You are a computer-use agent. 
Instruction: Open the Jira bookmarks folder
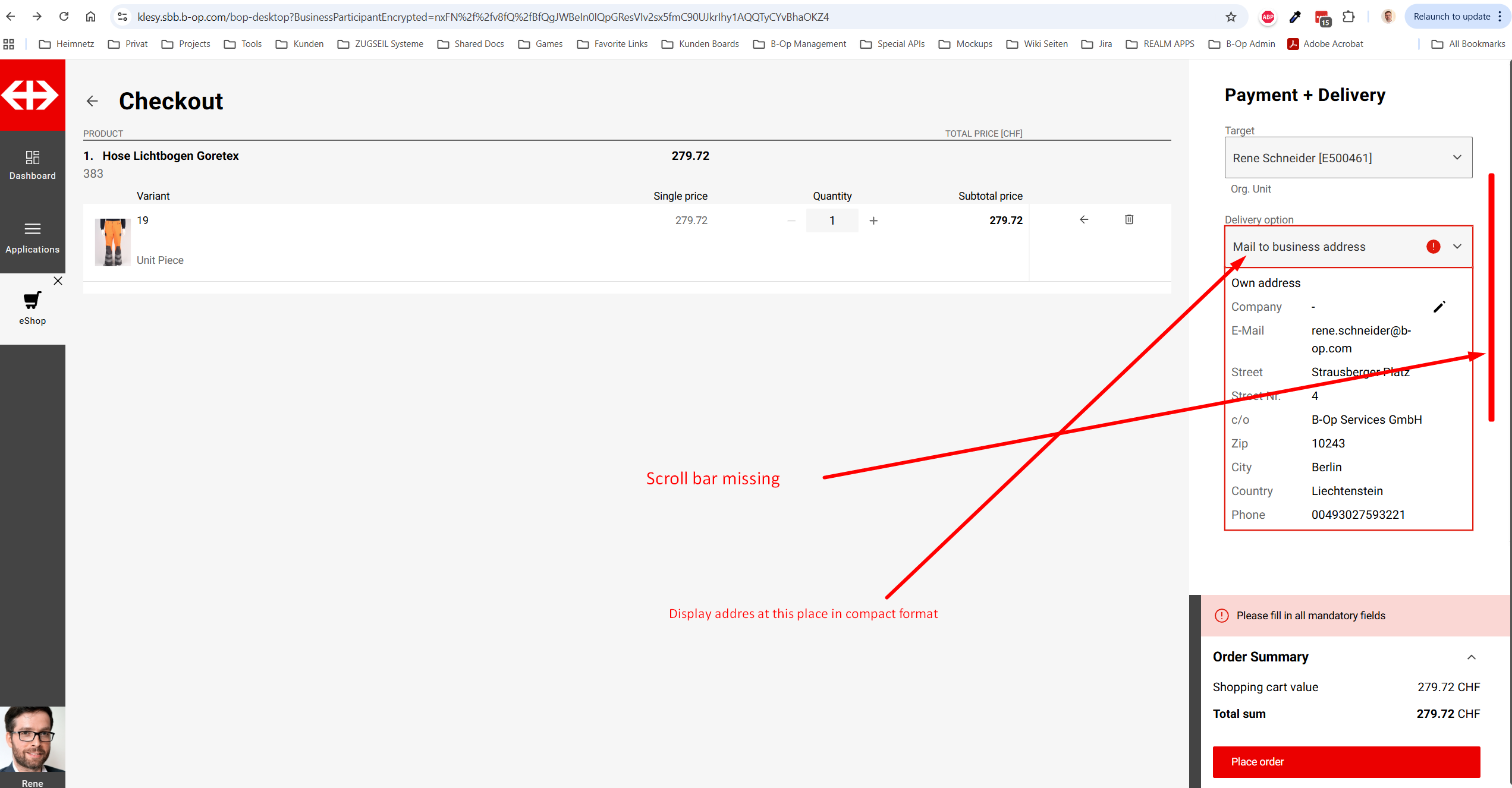pyautogui.click(x=1097, y=44)
